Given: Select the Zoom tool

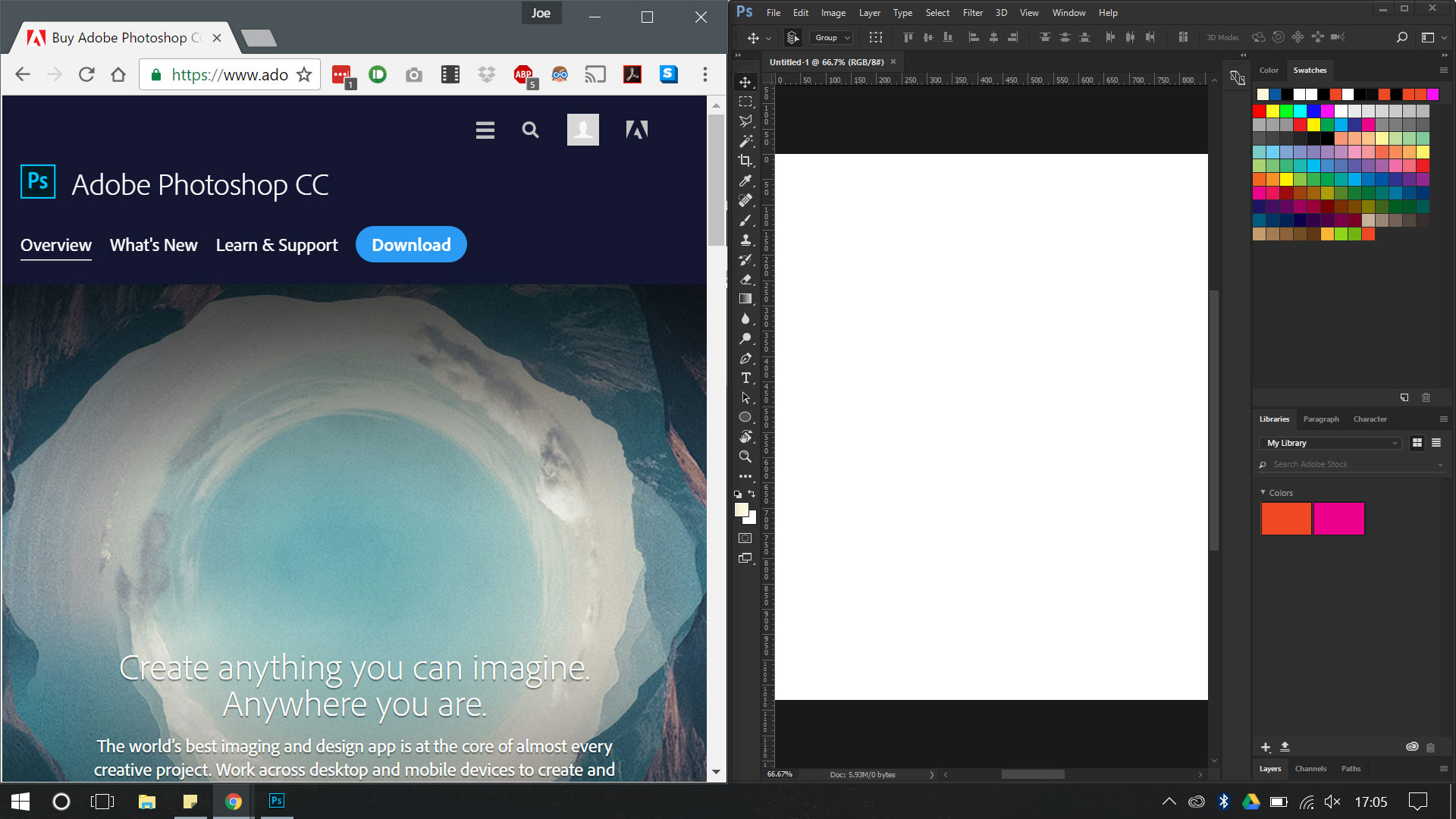Looking at the screenshot, I should (x=746, y=457).
